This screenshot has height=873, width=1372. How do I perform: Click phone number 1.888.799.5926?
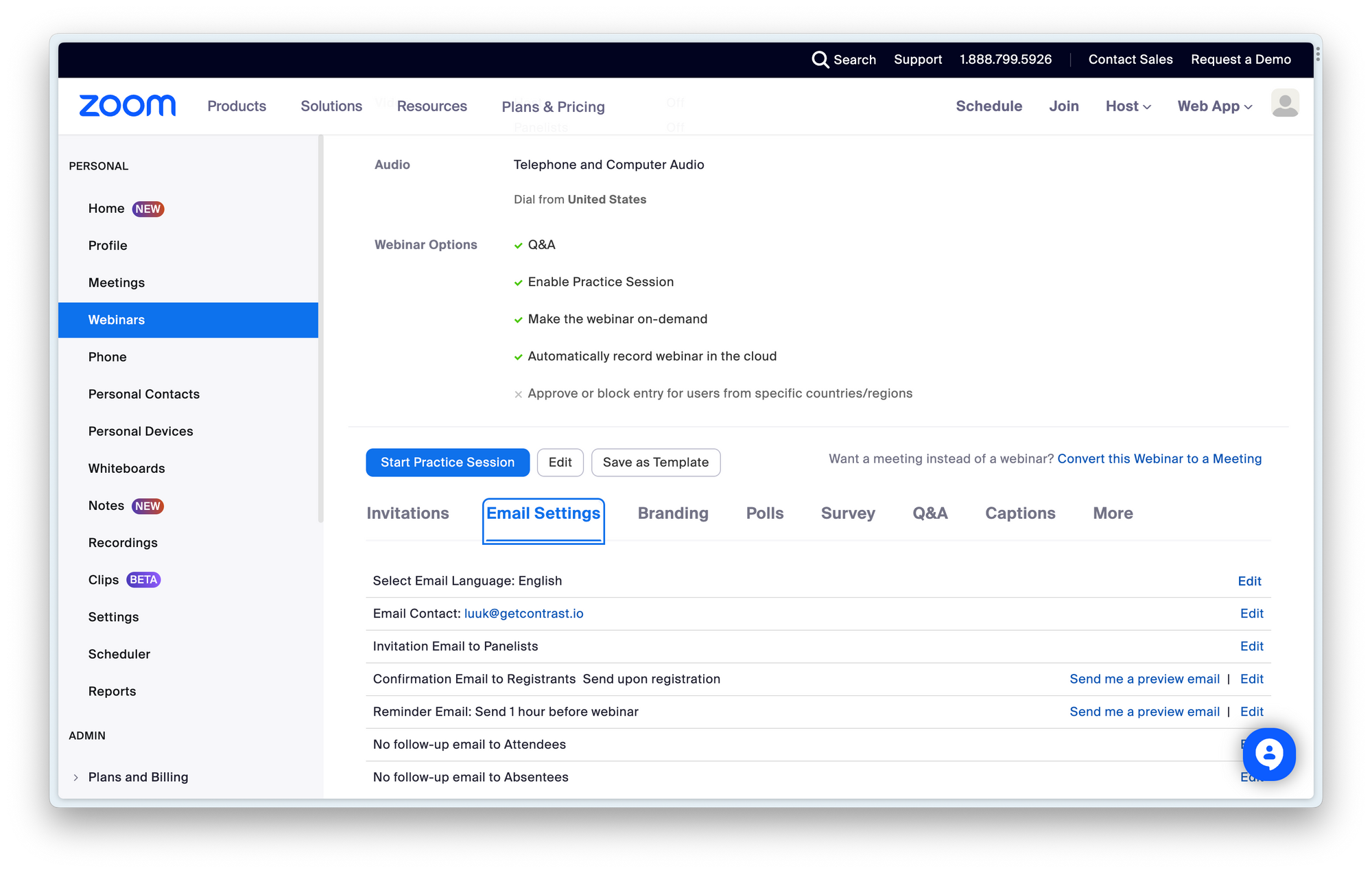point(1005,60)
